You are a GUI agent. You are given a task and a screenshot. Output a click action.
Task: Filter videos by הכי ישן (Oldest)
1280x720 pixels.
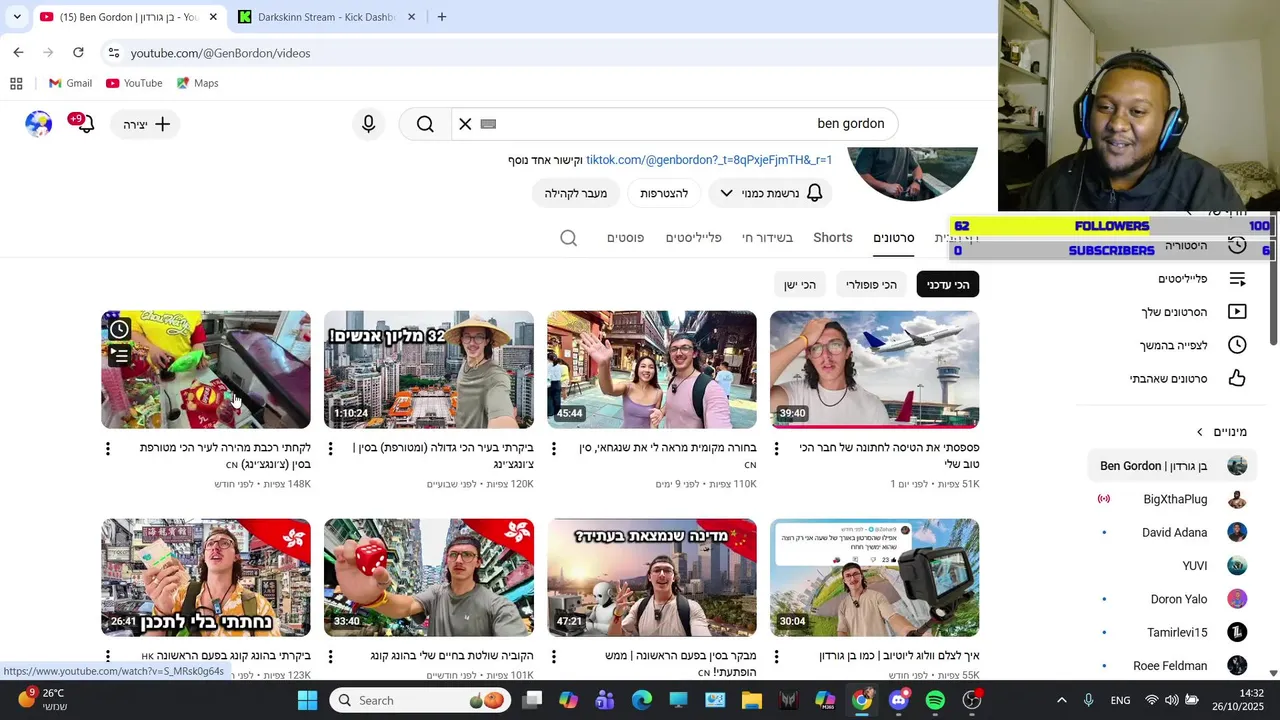[800, 285]
